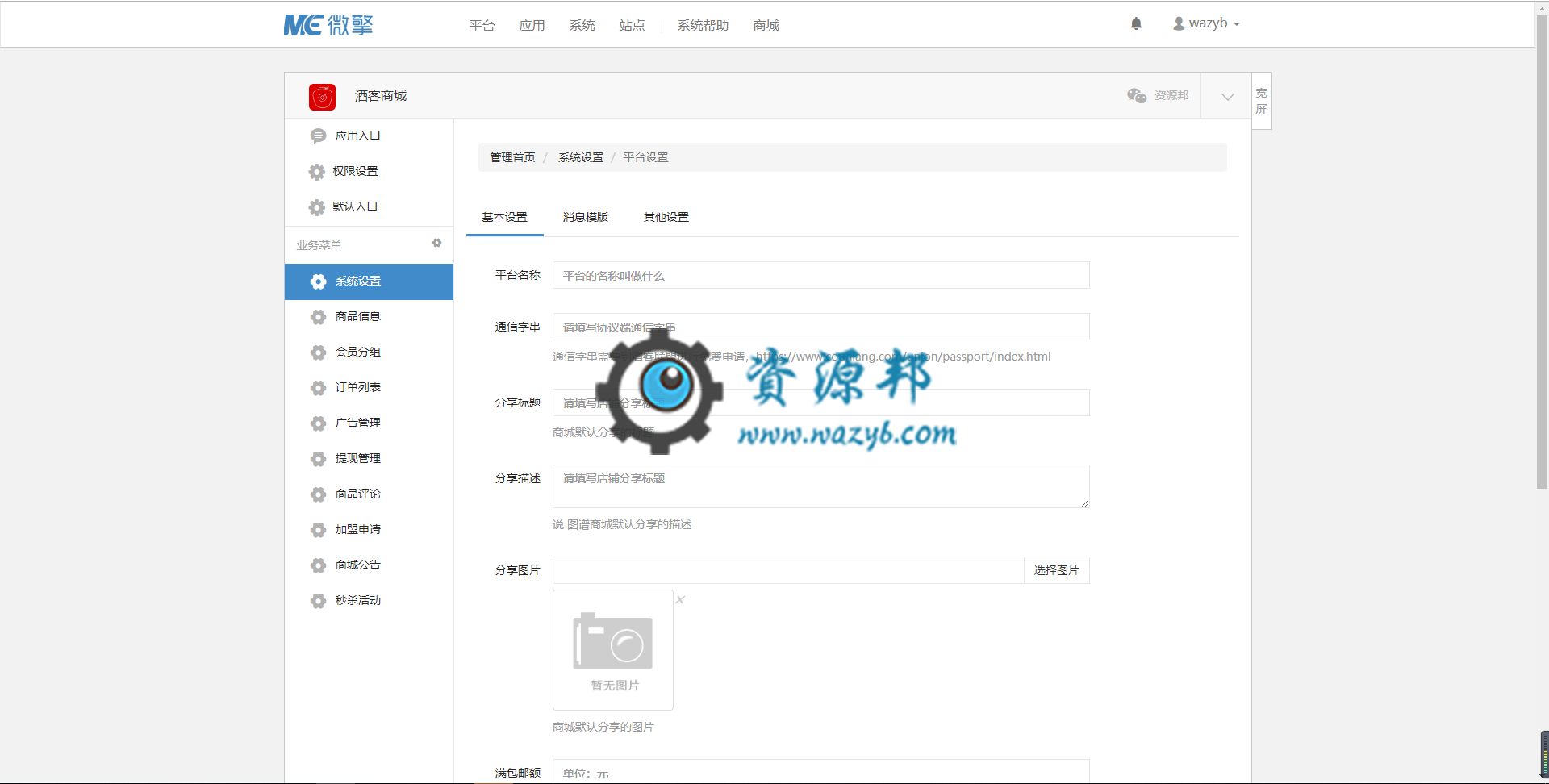Click the gear icon for 广告管理

pos(319,423)
